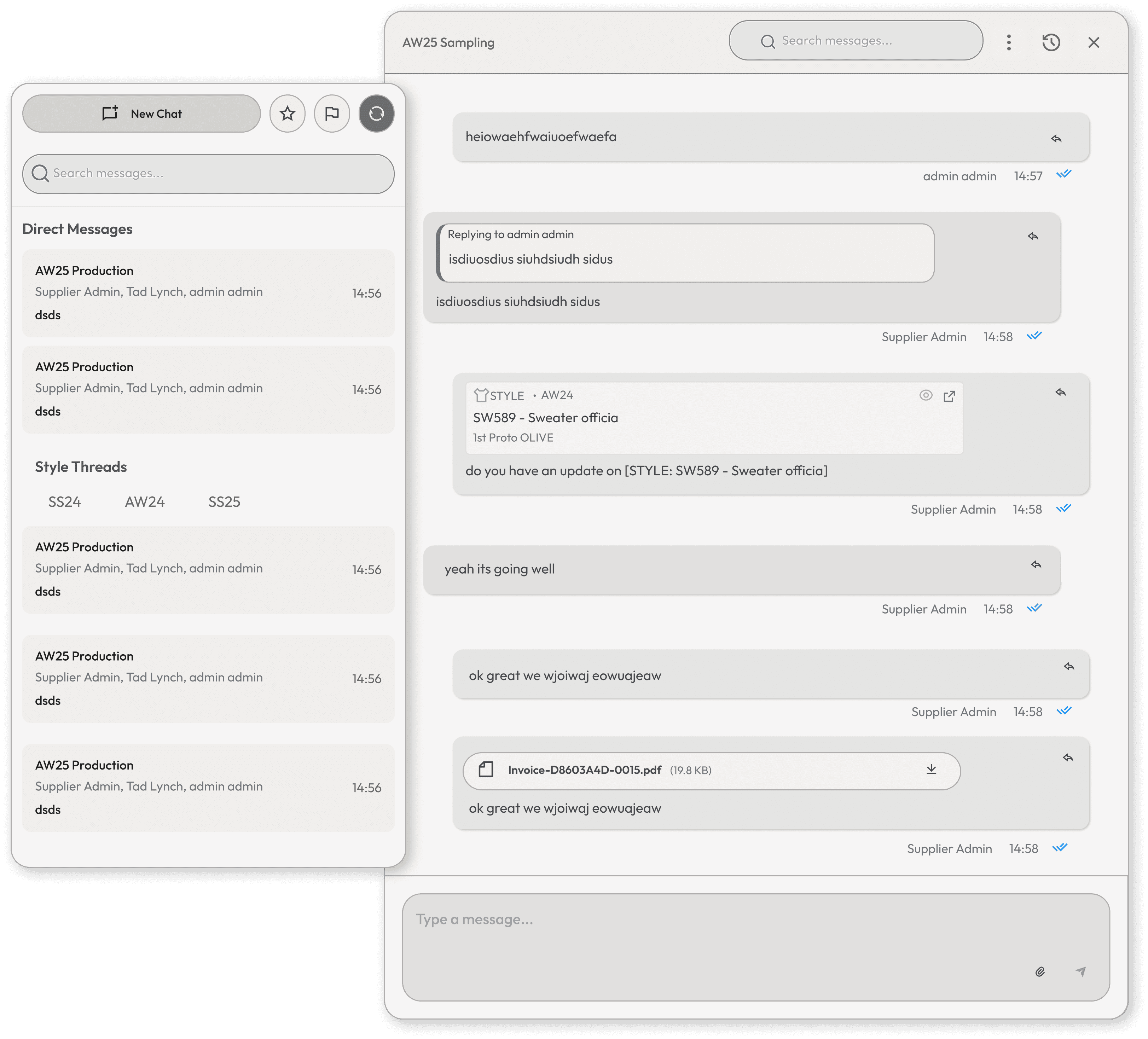1148x1039 pixels.
Task: Click the send message arrow icon
Action: [1081, 971]
